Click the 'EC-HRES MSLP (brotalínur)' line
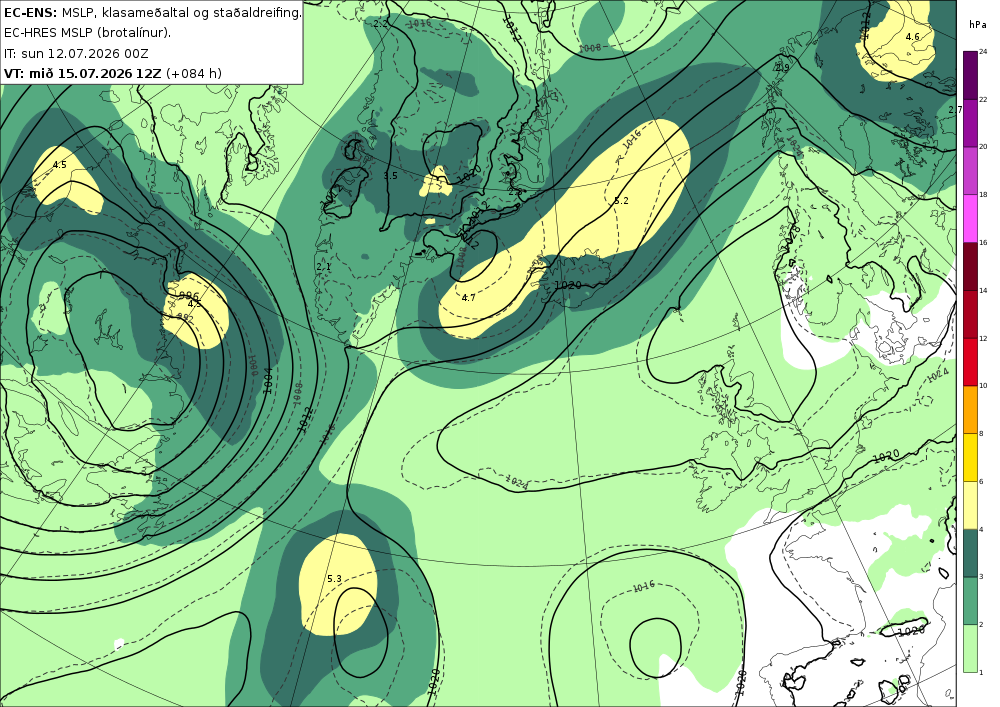This screenshot has height=707, width=1000. click(87, 33)
